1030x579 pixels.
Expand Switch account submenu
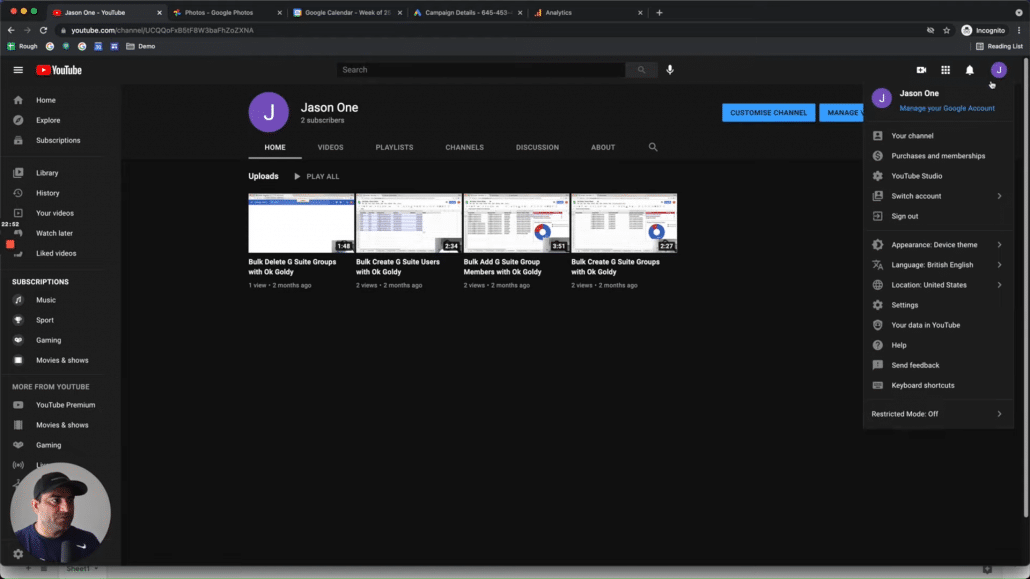click(x=938, y=196)
